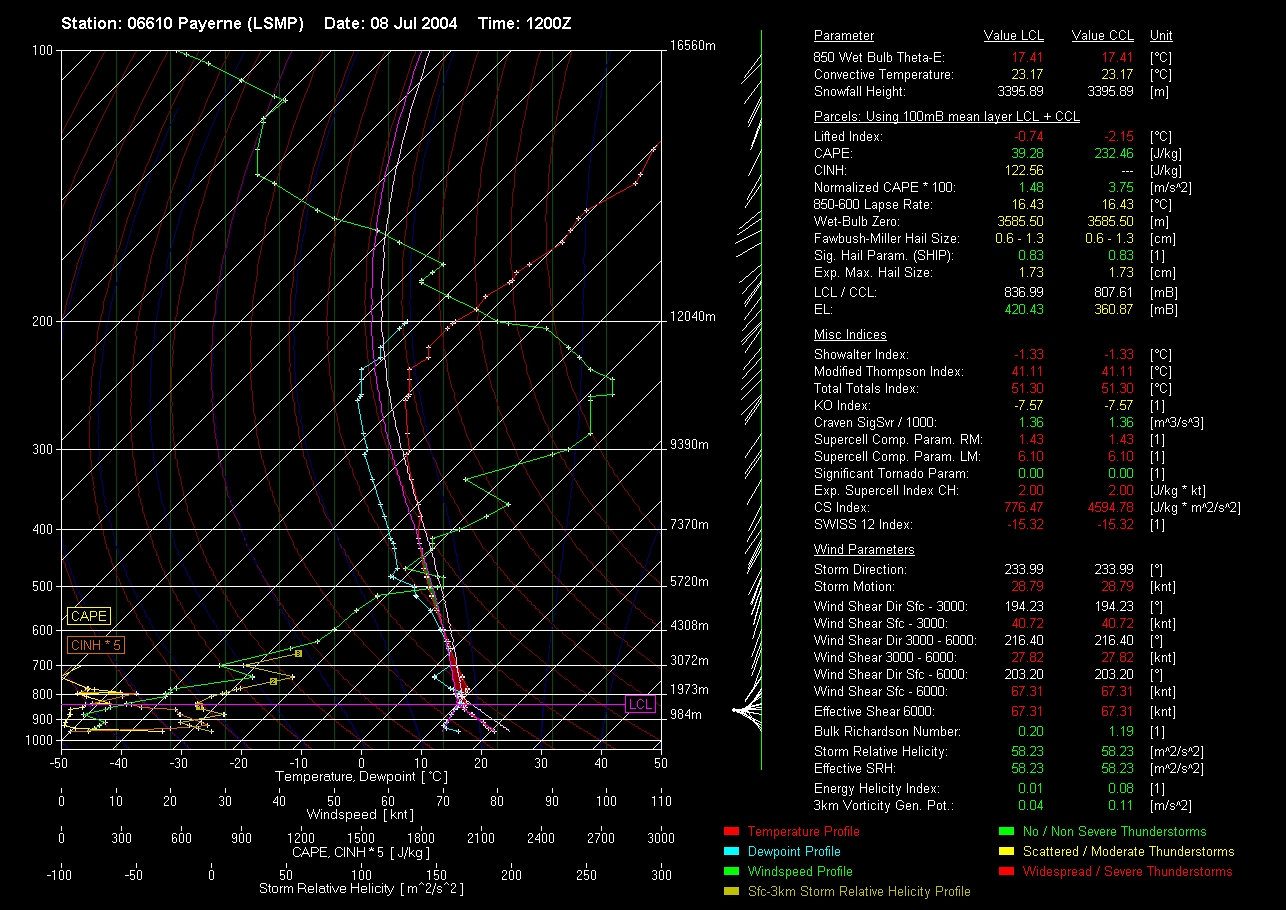Open the Wind Parameters section heading

[x=864, y=550]
